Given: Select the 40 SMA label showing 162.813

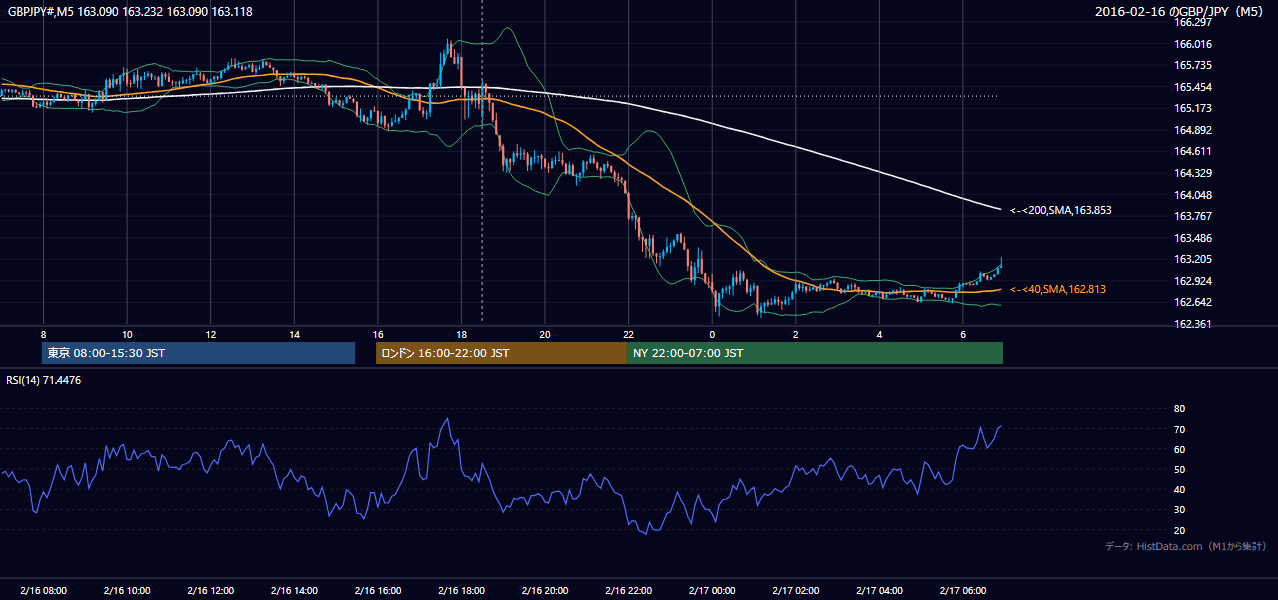Looking at the screenshot, I should point(1058,289).
